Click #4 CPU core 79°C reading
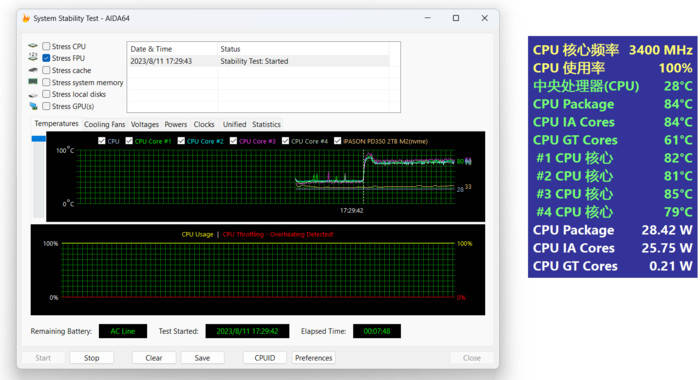The width and height of the screenshot is (700, 380). tap(678, 212)
